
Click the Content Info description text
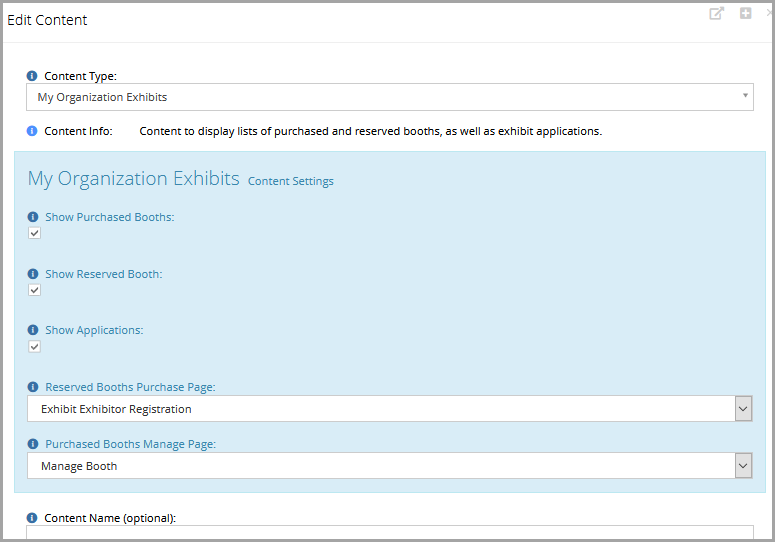coord(371,131)
